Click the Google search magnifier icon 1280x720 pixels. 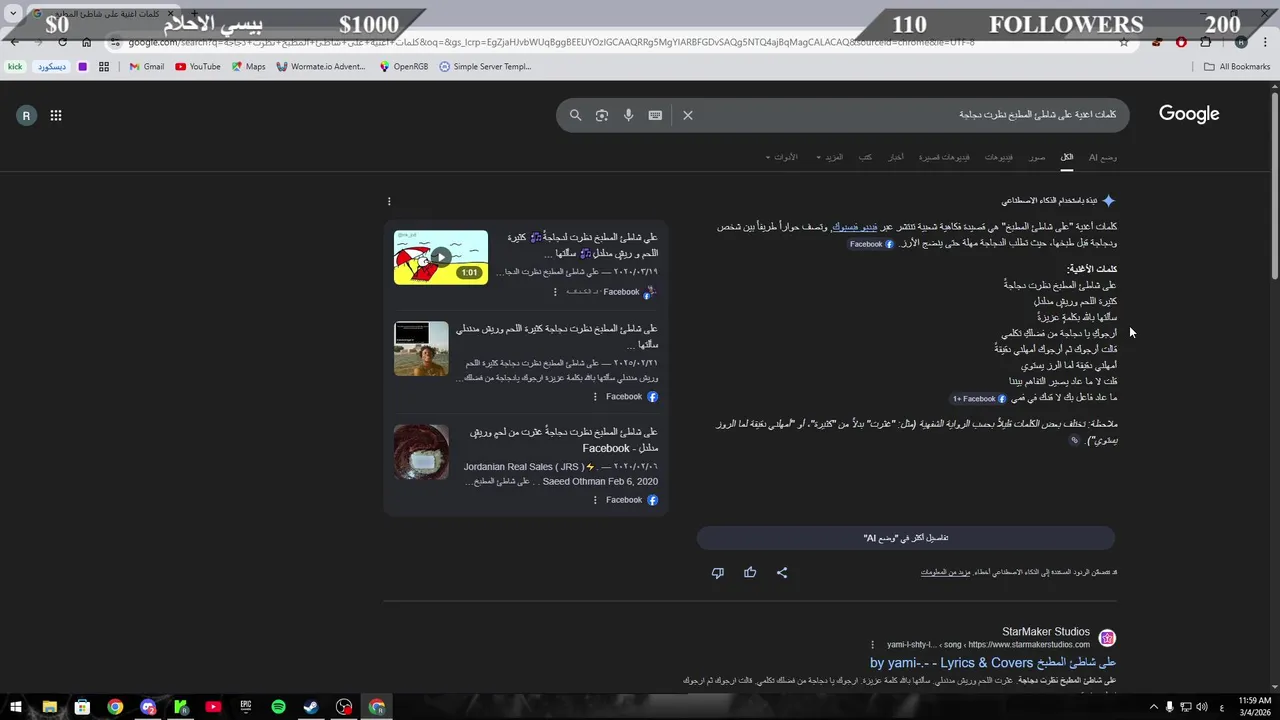(575, 115)
